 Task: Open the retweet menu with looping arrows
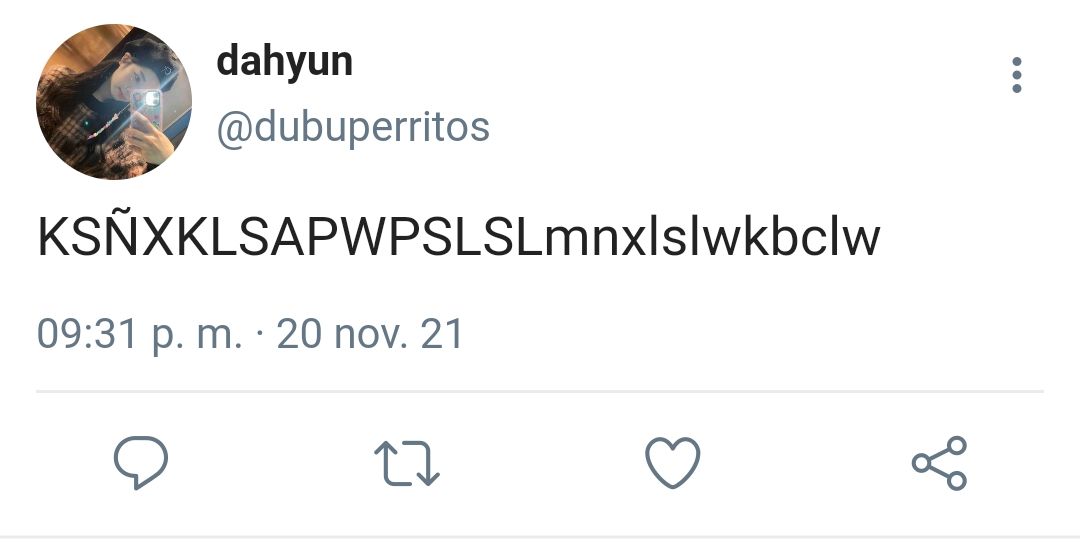pyautogui.click(x=406, y=463)
